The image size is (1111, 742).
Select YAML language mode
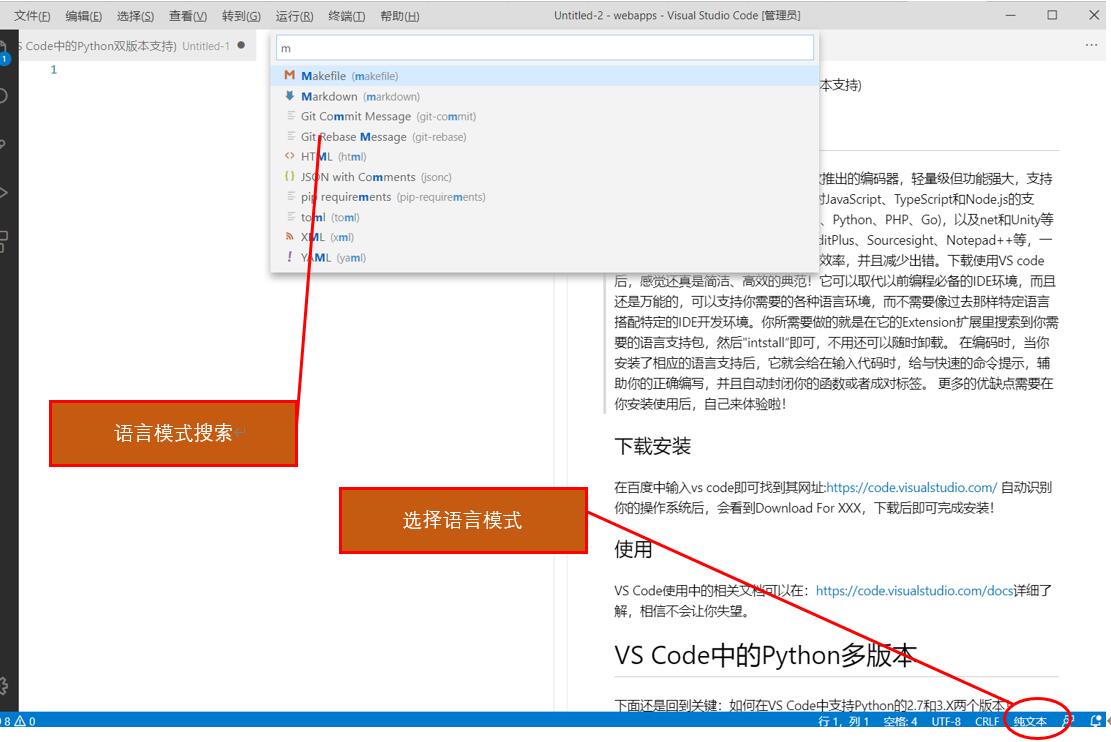(x=545, y=258)
